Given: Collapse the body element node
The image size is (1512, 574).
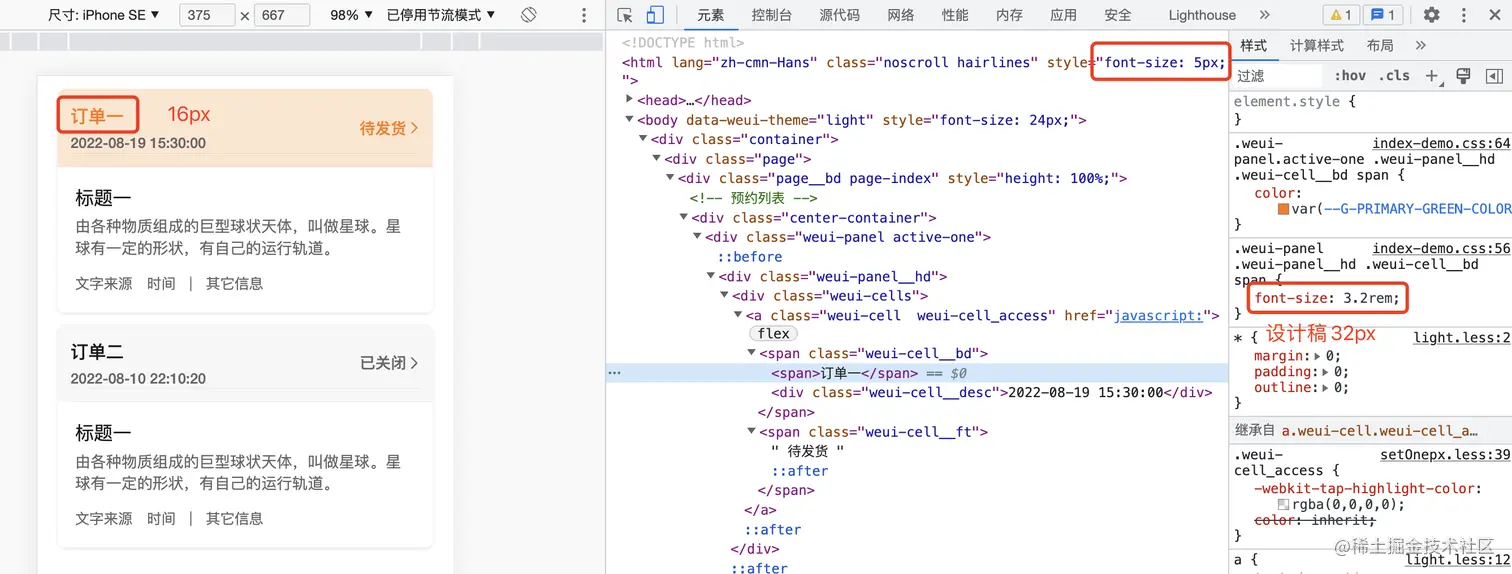Looking at the screenshot, I should pos(629,120).
